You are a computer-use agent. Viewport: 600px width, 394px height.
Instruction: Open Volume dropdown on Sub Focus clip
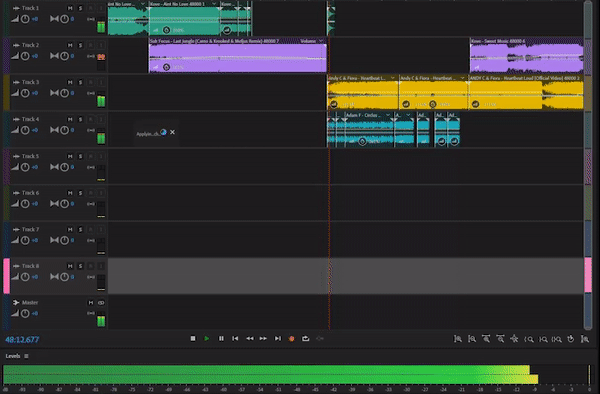[321, 41]
